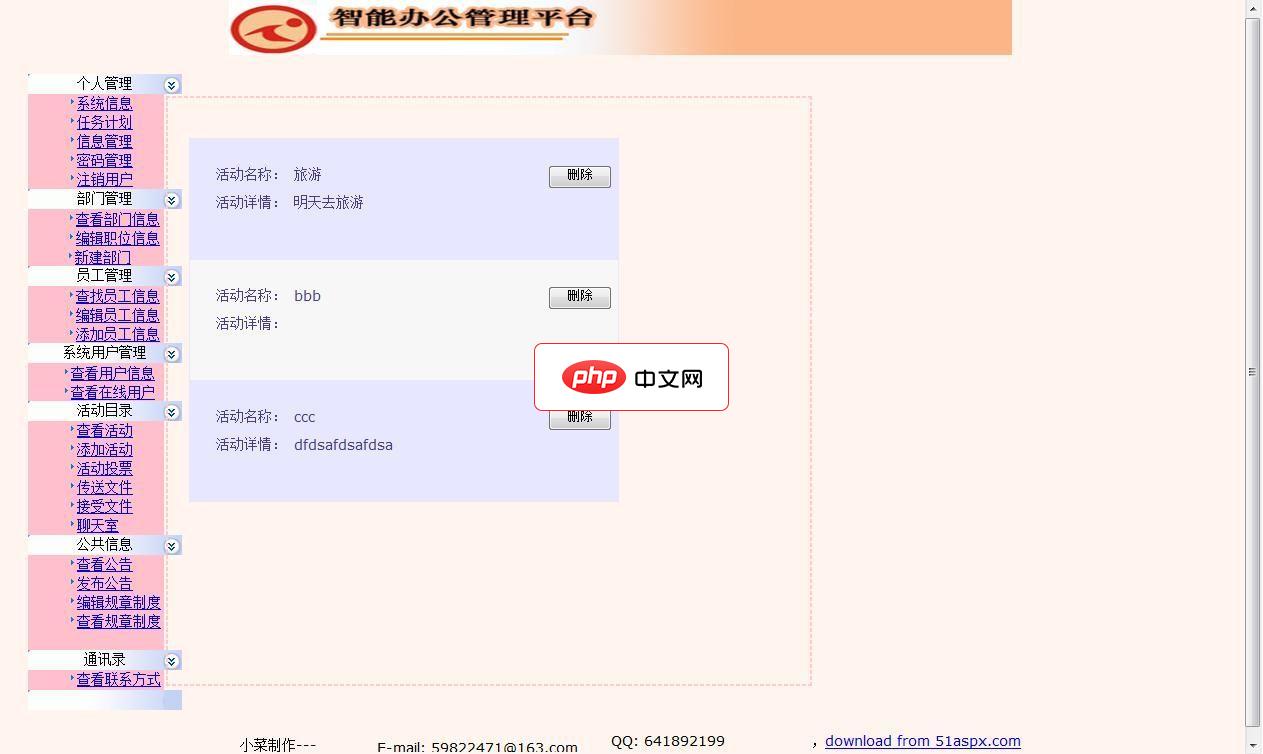Click the 注销用户 link
1263x754 pixels.
pos(104,179)
